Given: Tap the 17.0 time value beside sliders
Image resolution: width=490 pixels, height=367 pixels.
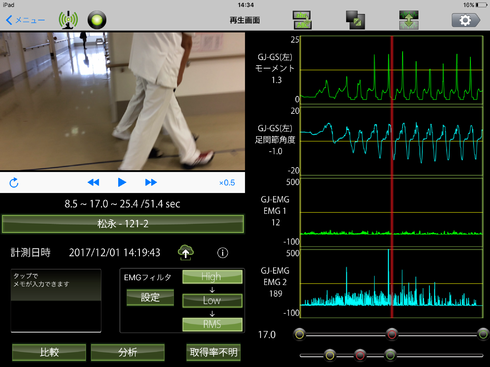Looking at the screenshot, I should click(267, 335).
